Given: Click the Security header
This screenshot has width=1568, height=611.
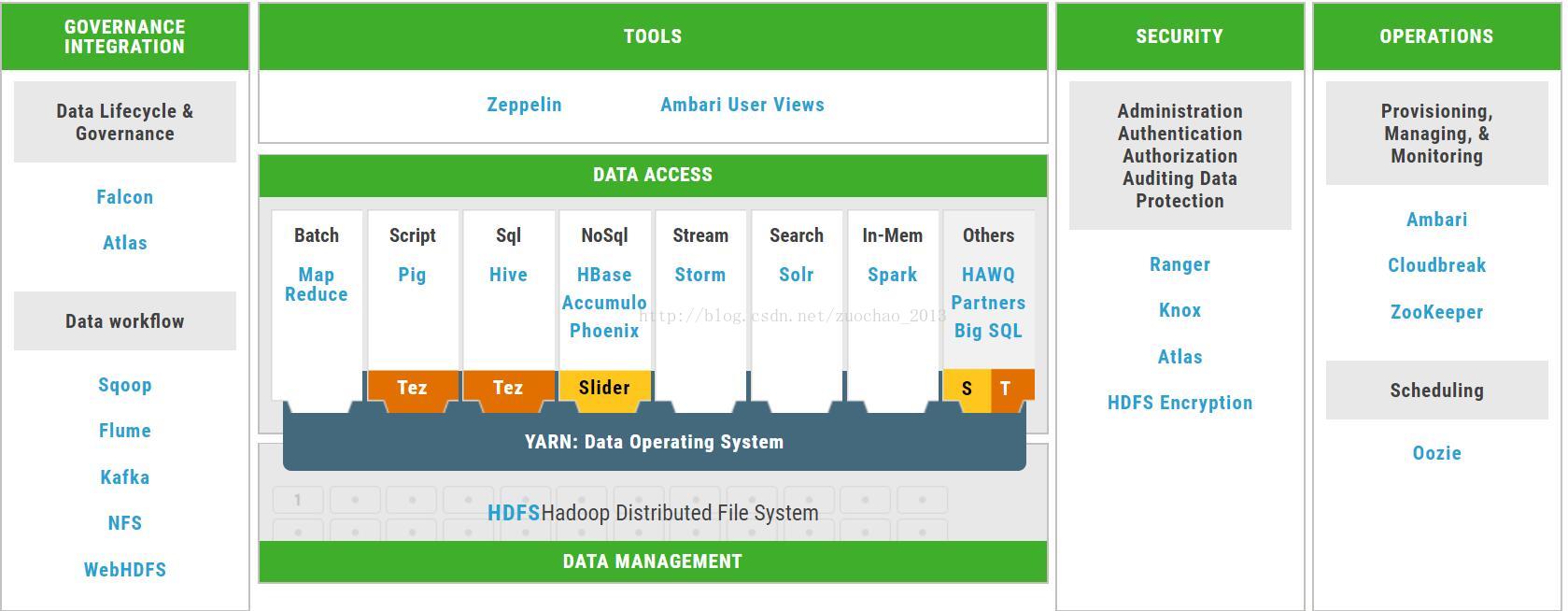Looking at the screenshot, I should coord(1180,36).
